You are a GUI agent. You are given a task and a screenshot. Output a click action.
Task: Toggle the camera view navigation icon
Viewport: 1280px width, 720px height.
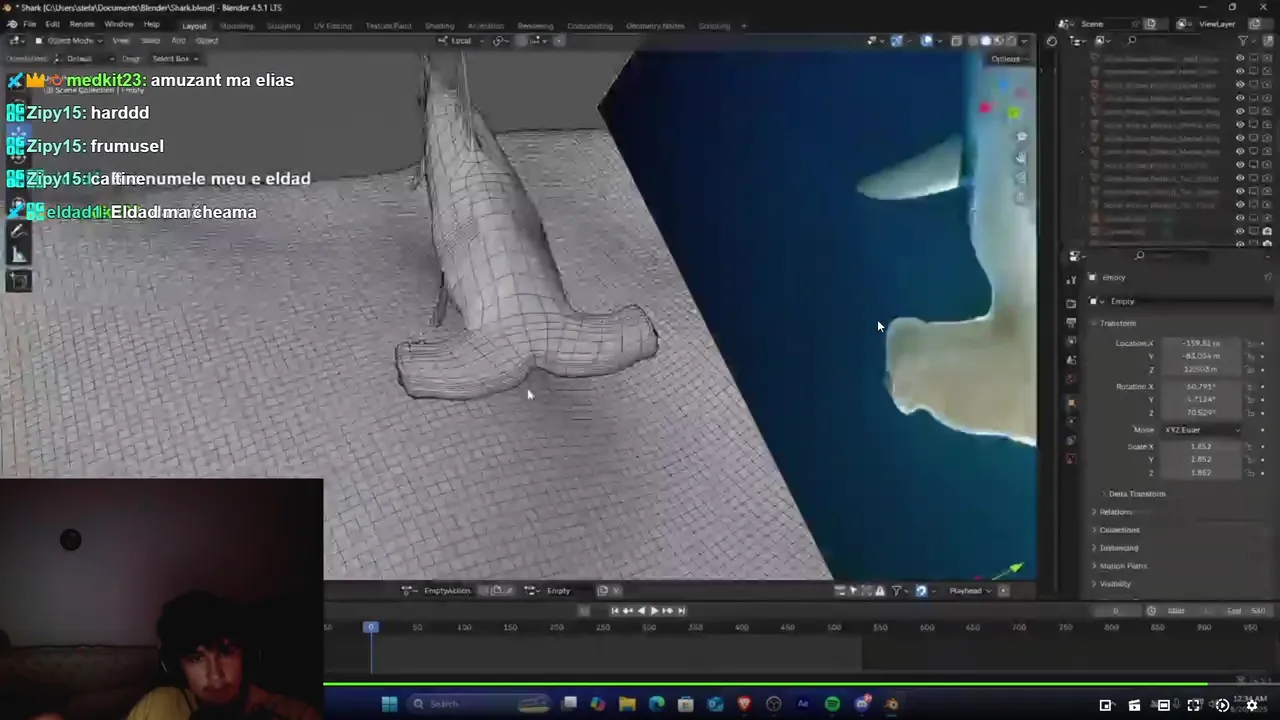point(1021,177)
